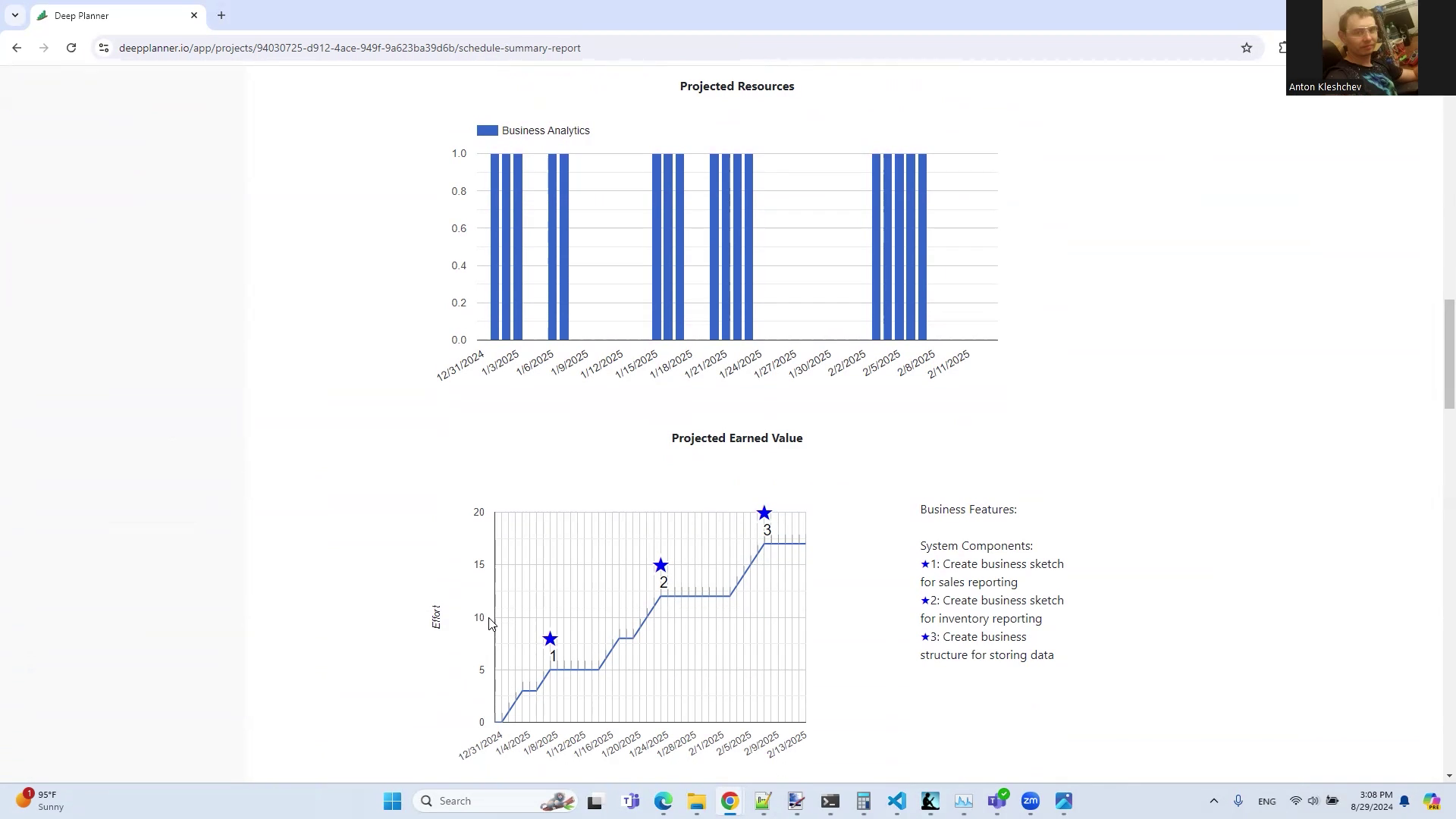Screen dimensions: 1456x819
Task: Open notifications bell icon
Action: click(1404, 802)
